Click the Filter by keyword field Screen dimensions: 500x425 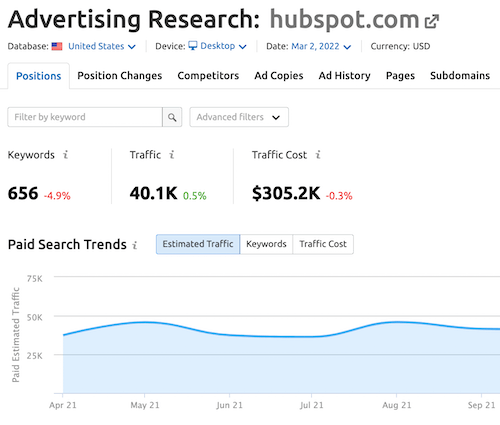(x=85, y=117)
